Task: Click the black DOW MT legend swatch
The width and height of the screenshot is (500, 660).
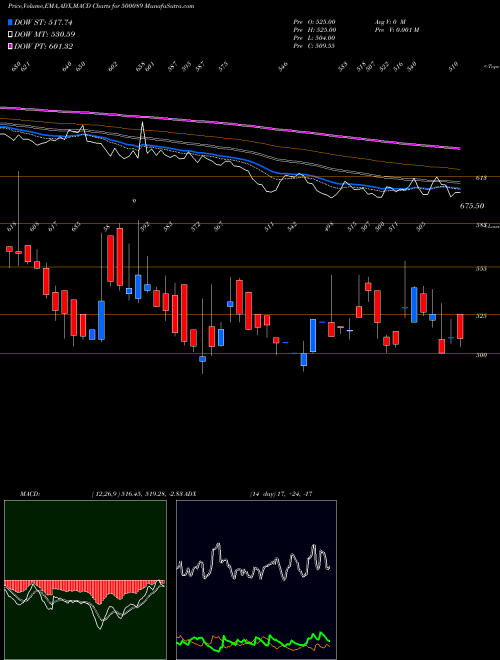Action: [11, 35]
